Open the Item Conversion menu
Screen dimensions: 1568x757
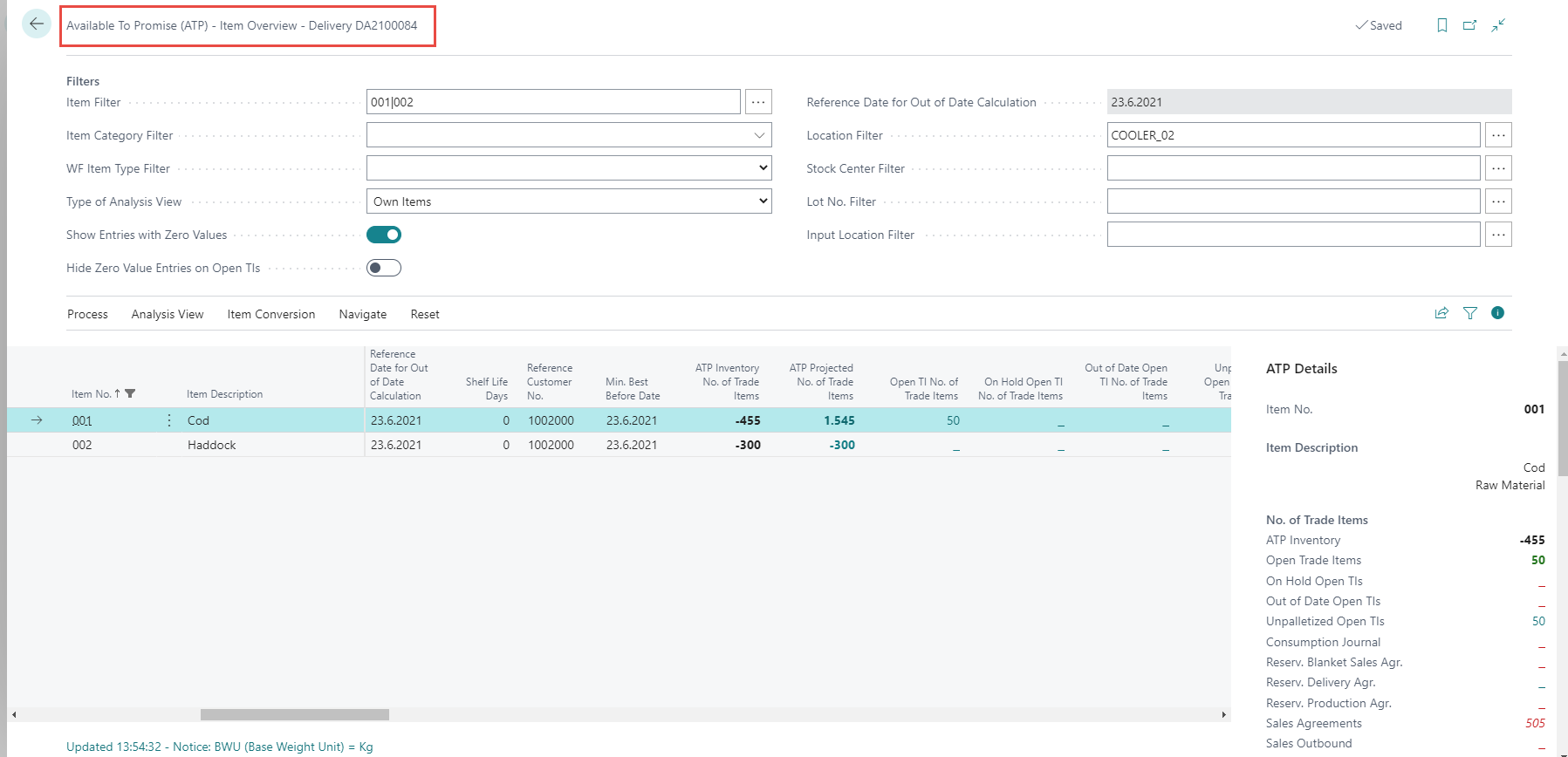click(270, 314)
